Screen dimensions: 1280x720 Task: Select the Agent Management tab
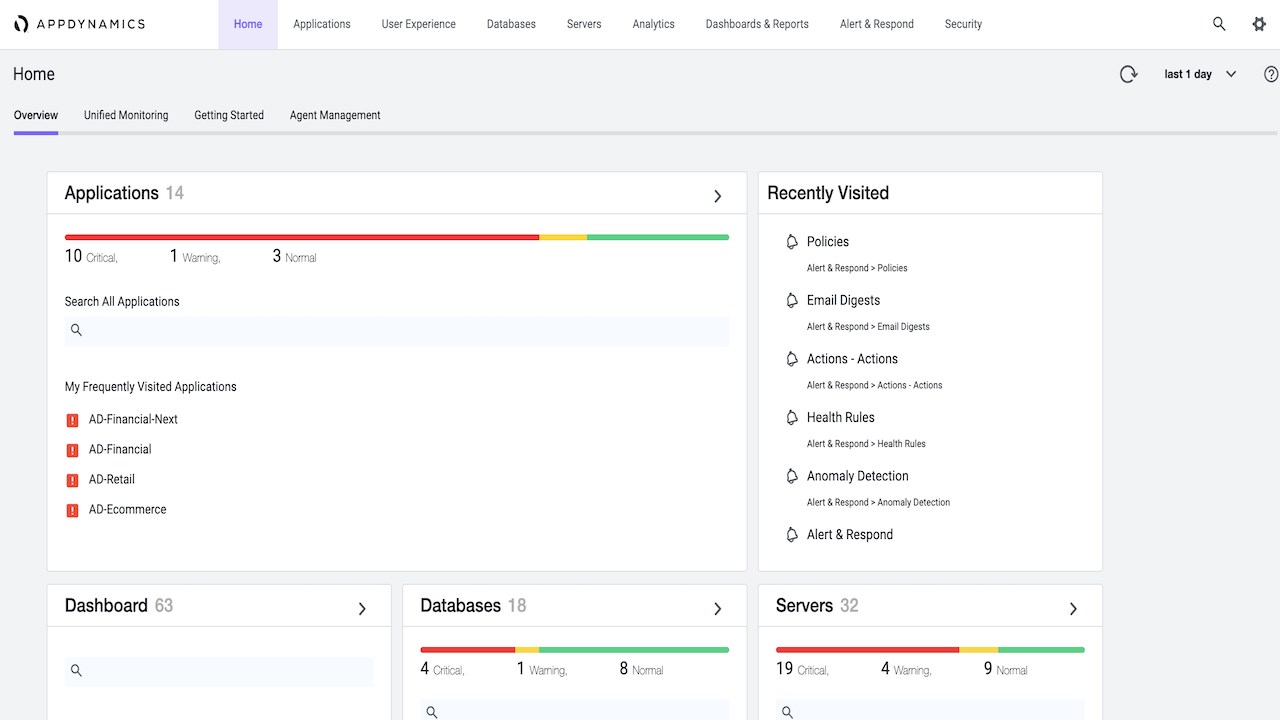point(335,115)
